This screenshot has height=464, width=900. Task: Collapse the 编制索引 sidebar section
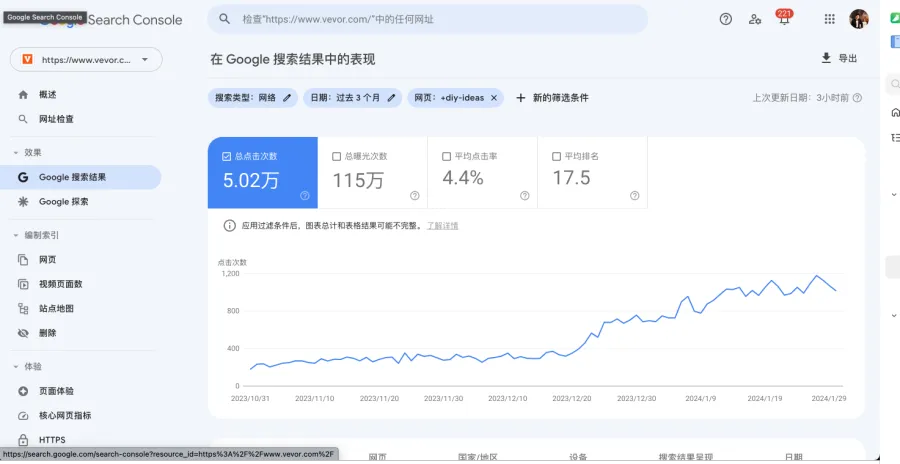pyautogui.click(x=36, y=235)
